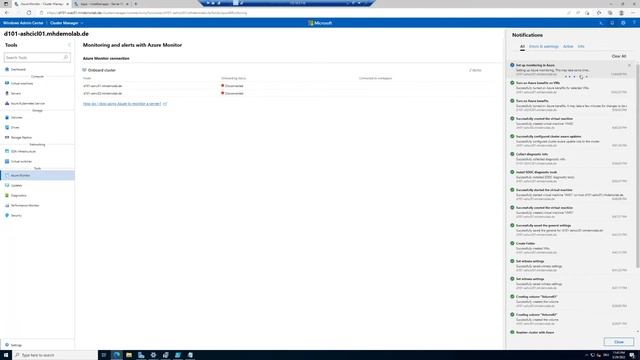Switch to the second browser tab
Viewport: 640px width, 360px height.
click(102, 4)
